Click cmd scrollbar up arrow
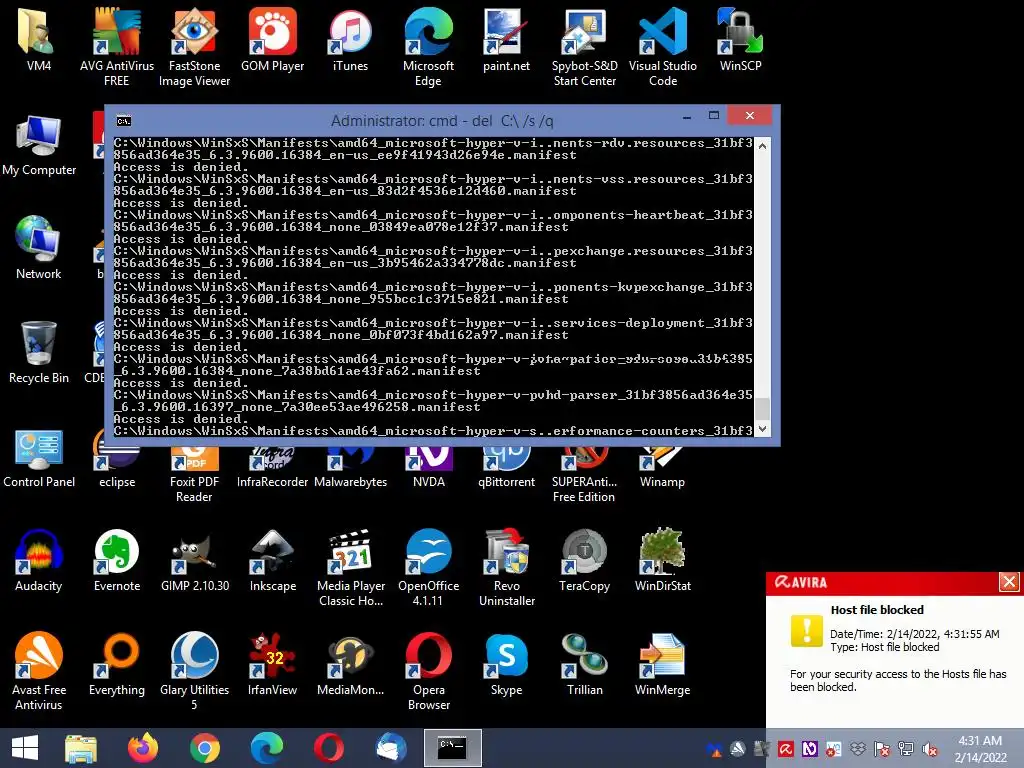 762,146
